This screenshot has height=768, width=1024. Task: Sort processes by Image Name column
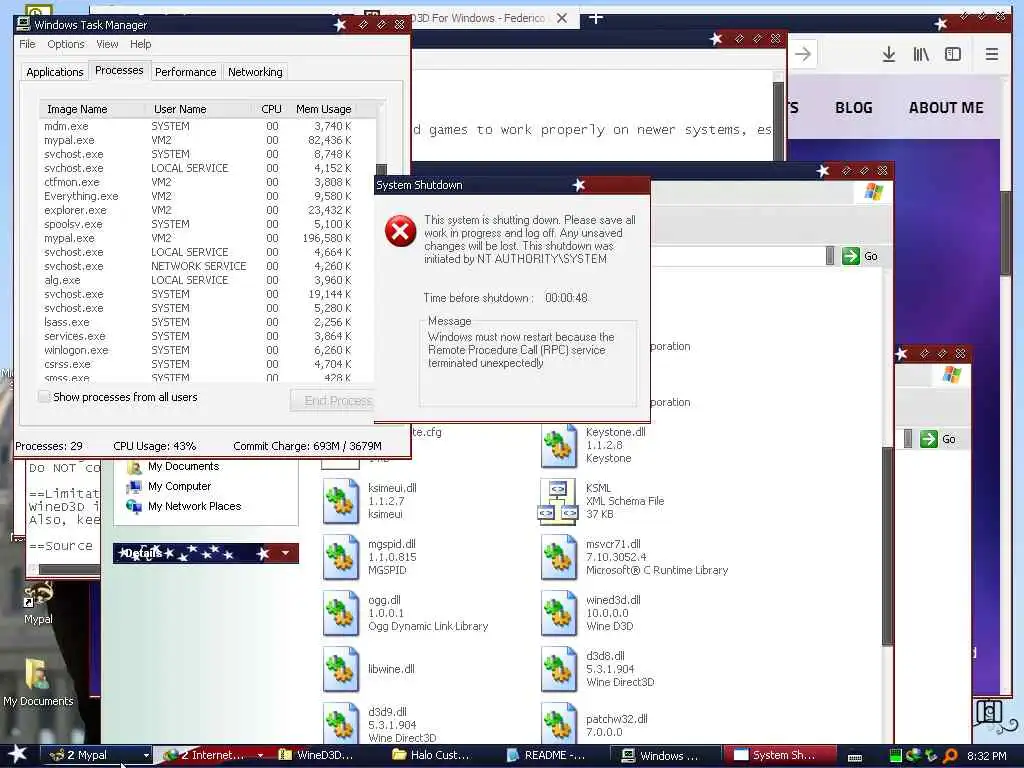[x=92, y=109]
